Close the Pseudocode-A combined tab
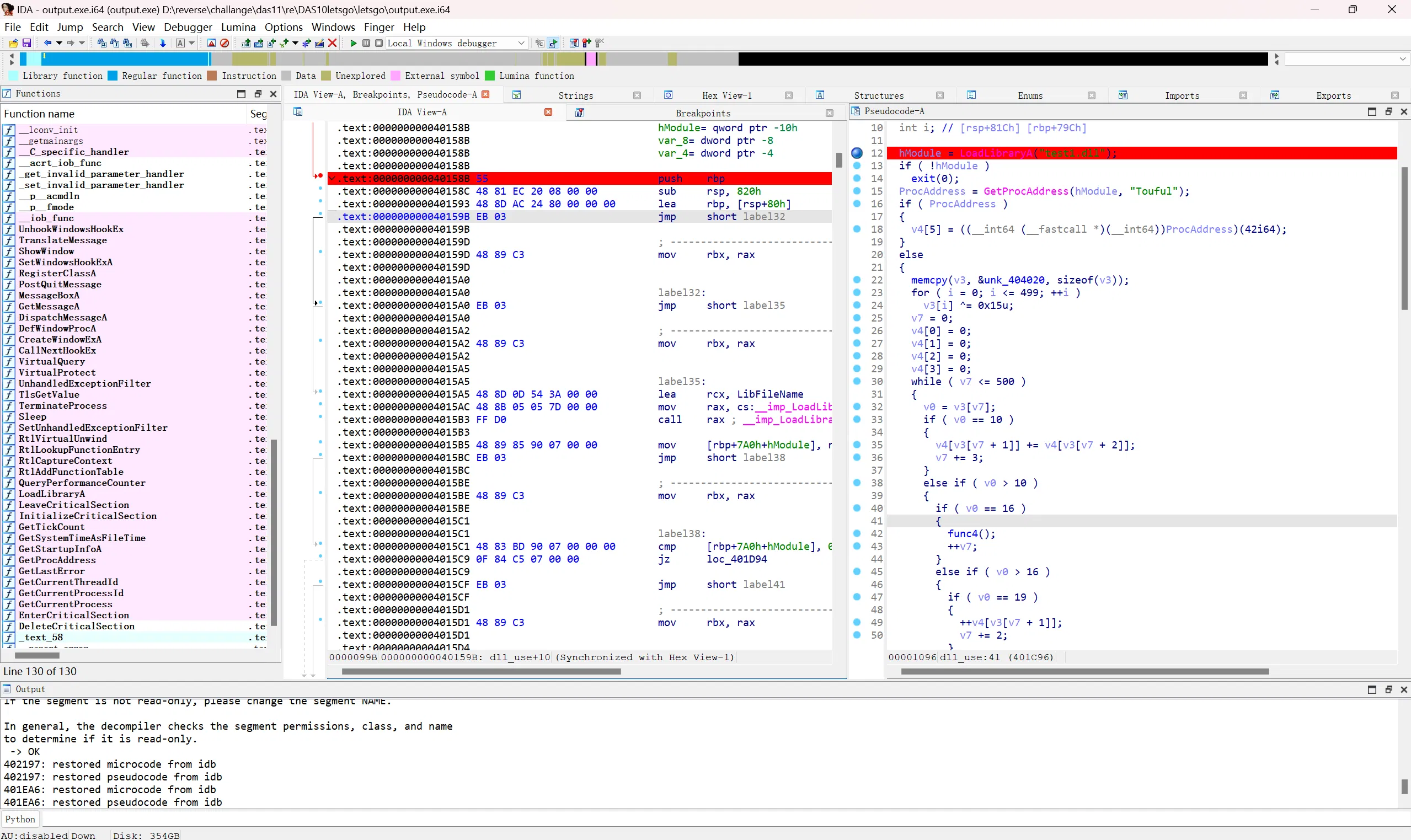The image size is (1411, 840). click(x=485, y=94)
